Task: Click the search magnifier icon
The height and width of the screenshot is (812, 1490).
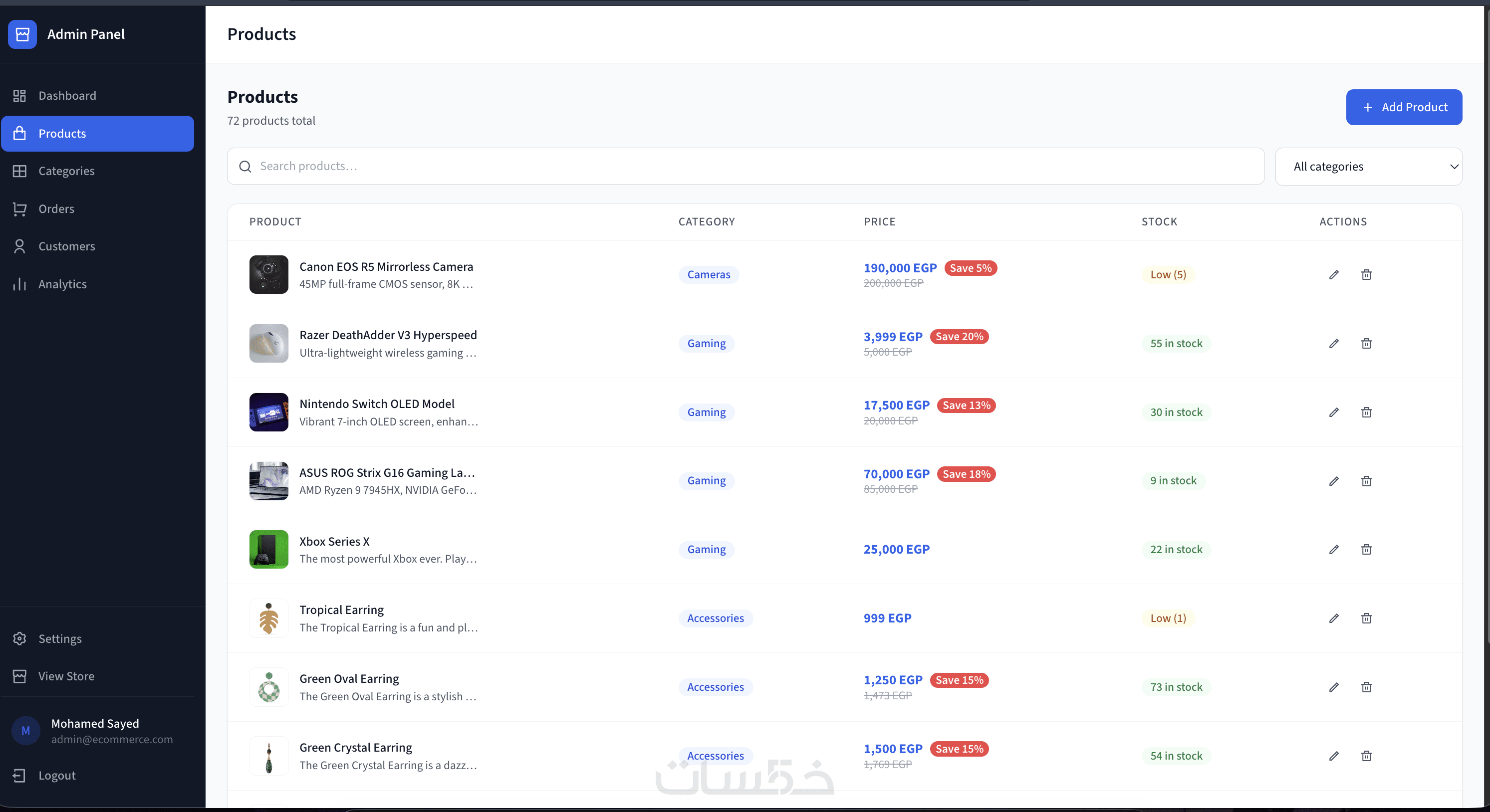Action: [245, 167]
